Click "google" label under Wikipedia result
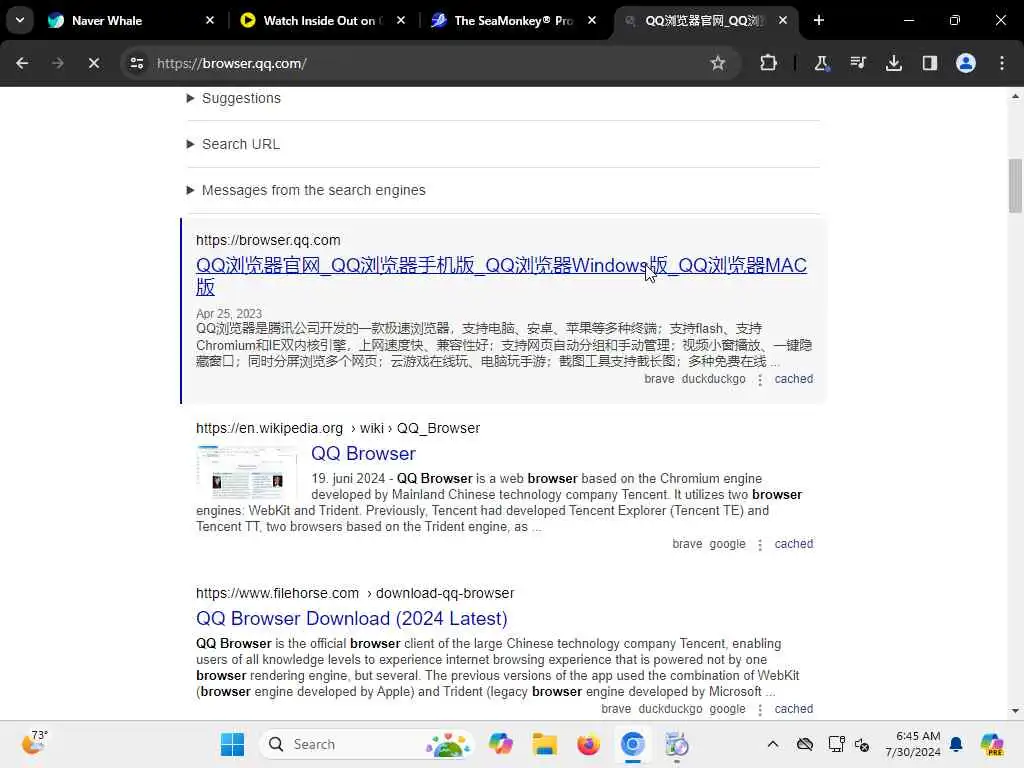 click(727, 544)
